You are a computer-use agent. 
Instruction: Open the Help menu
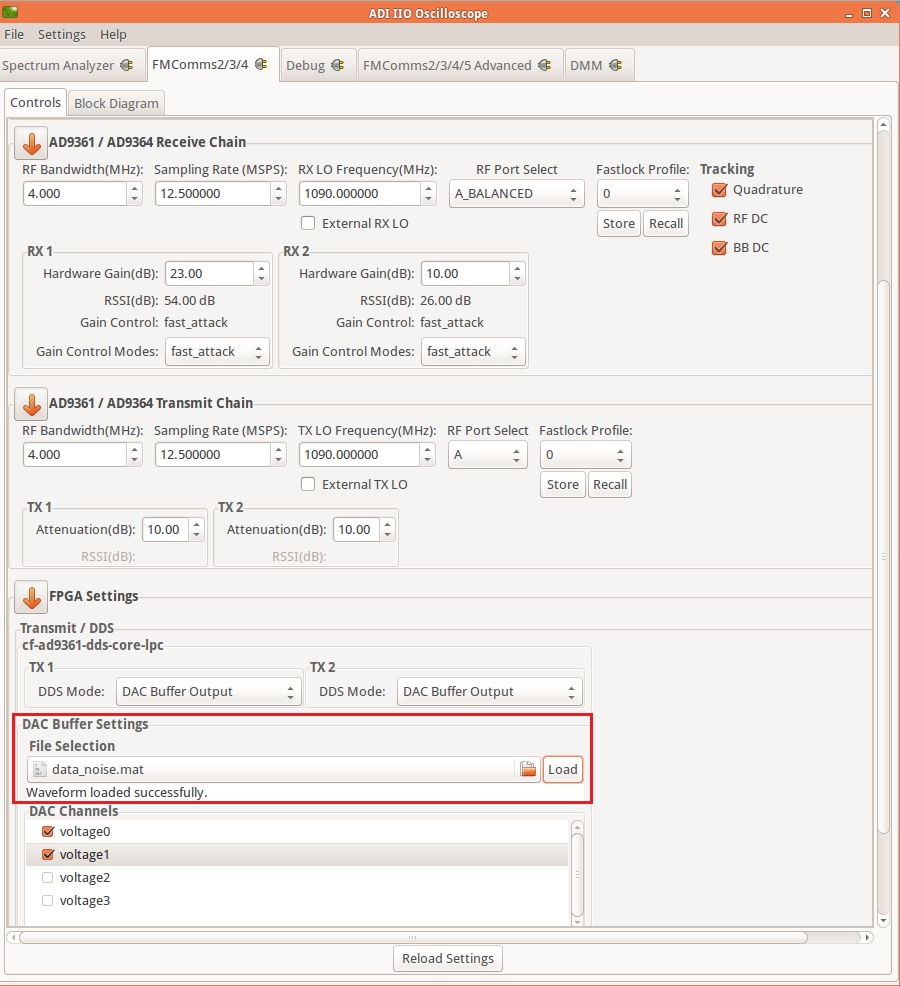[x=113, y=35]
